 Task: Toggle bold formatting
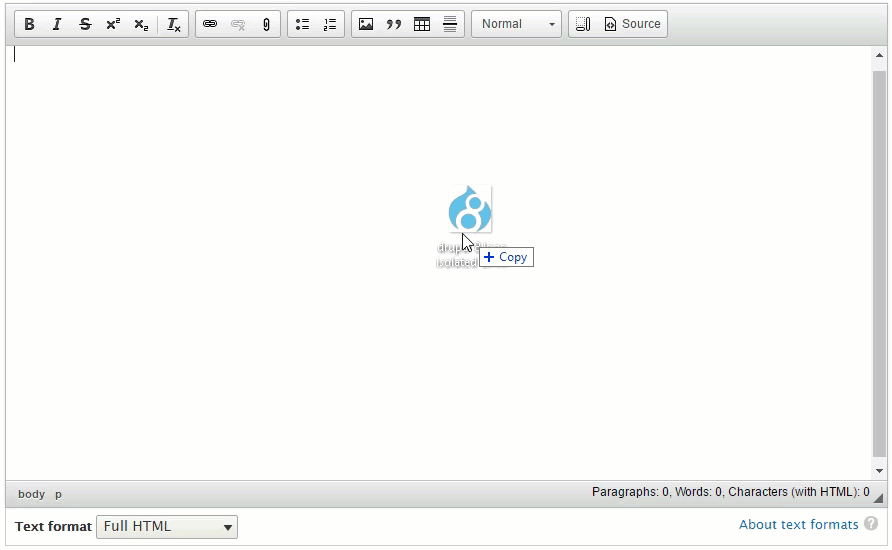(29, 24)
